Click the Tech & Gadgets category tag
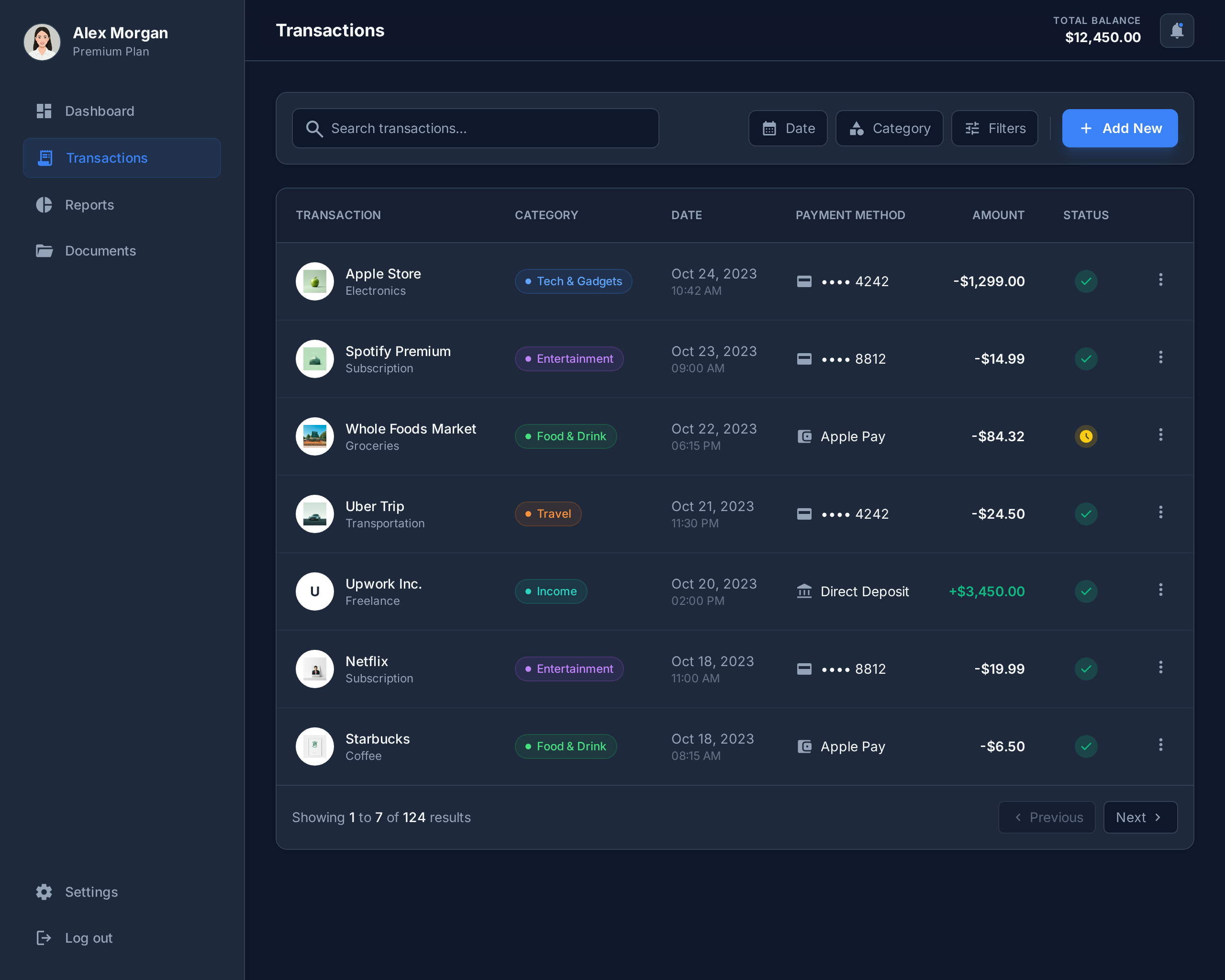The width and height of the screenshot is (1225, 980). [573, 281]
